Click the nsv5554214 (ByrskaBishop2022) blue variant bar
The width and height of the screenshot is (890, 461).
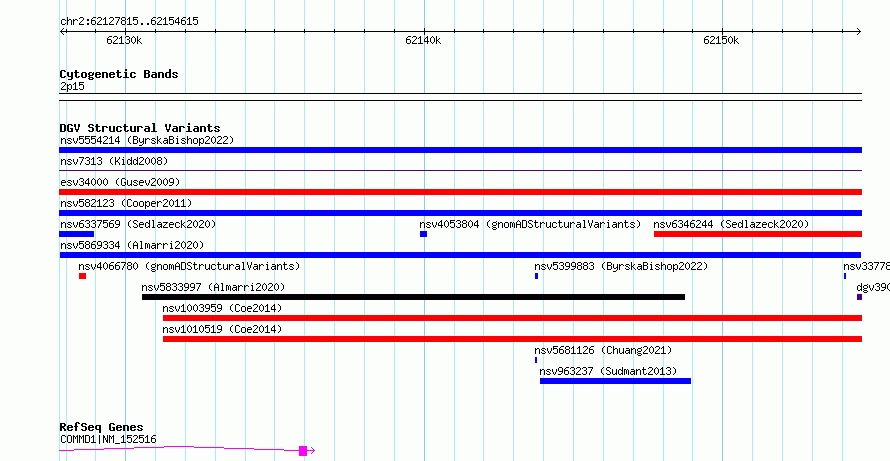click(x=460, y=150)
